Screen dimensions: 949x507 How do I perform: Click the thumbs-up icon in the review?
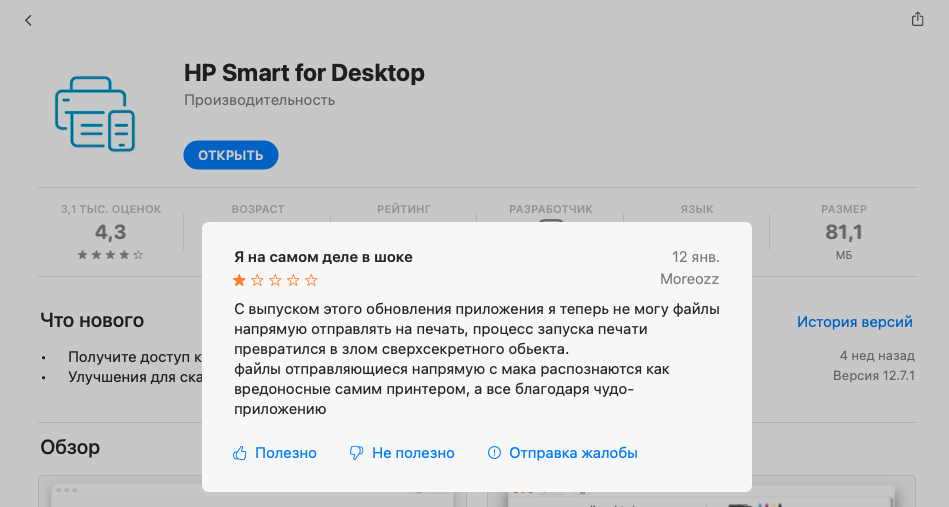coord(240,453)
